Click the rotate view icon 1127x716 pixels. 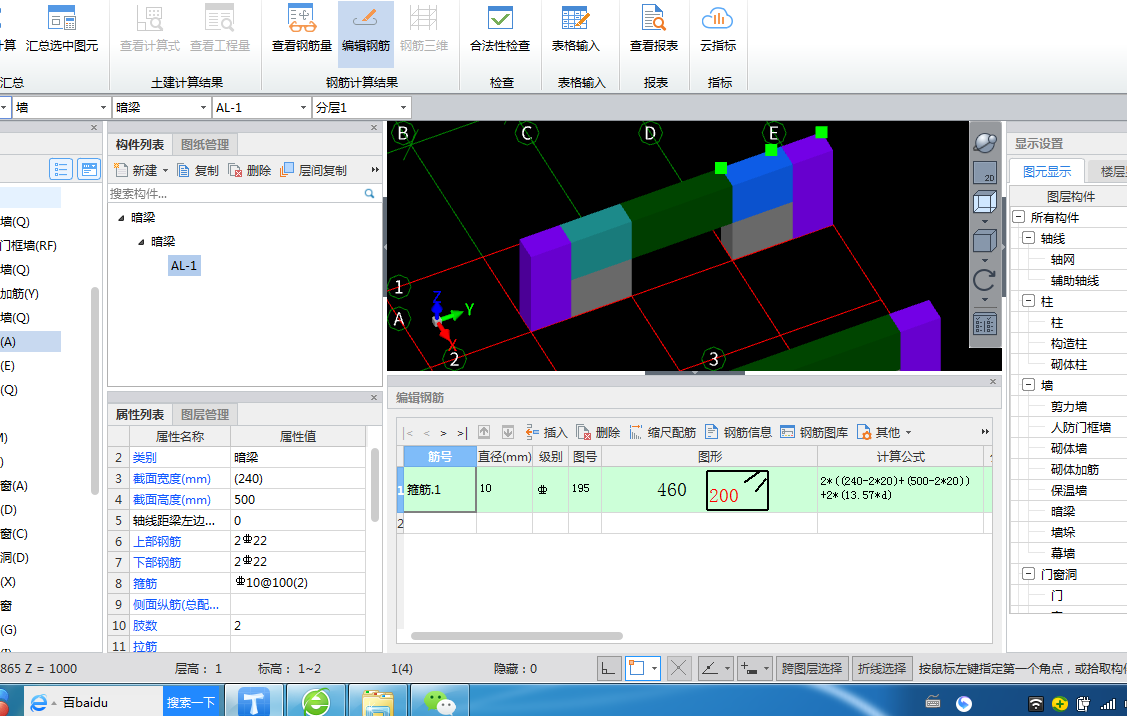pos(985,280)
